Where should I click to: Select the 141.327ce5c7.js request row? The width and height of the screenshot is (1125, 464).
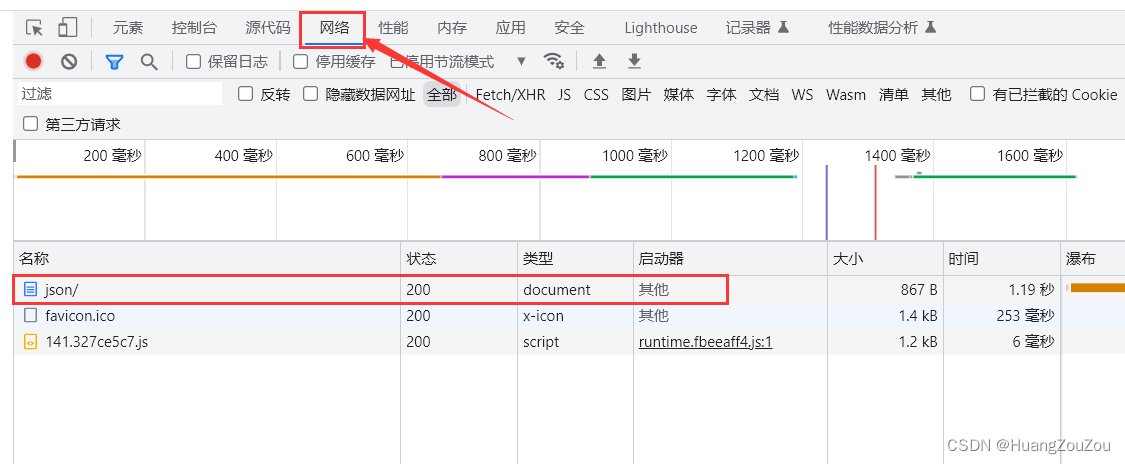coord(570,342)
